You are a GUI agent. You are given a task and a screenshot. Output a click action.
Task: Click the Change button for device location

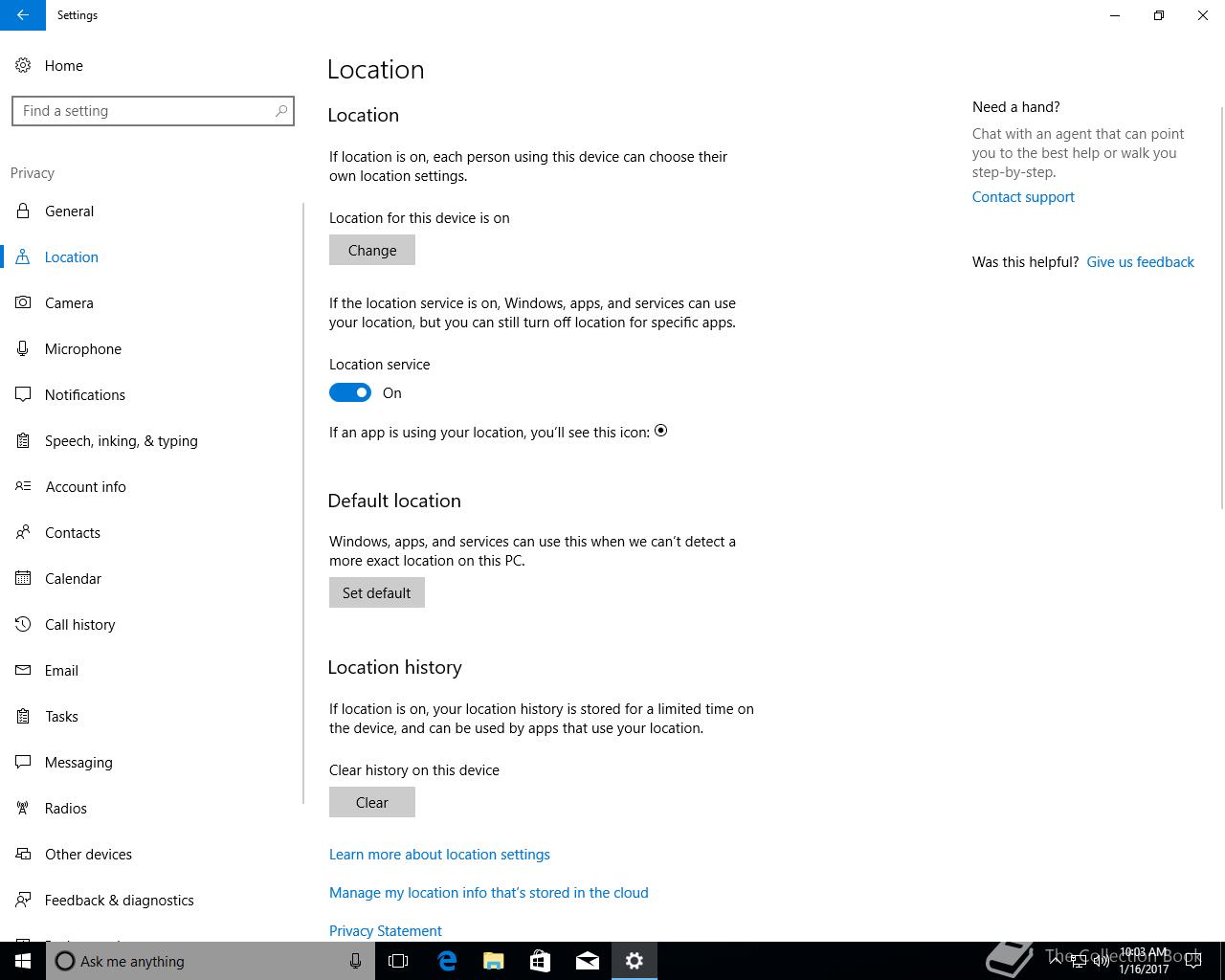(x=372, y=251)
